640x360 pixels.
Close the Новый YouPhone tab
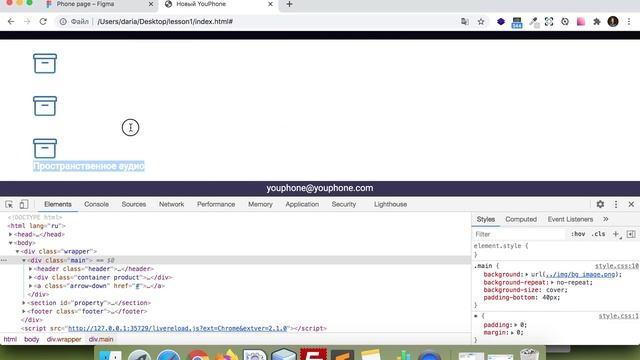(270, 4)
